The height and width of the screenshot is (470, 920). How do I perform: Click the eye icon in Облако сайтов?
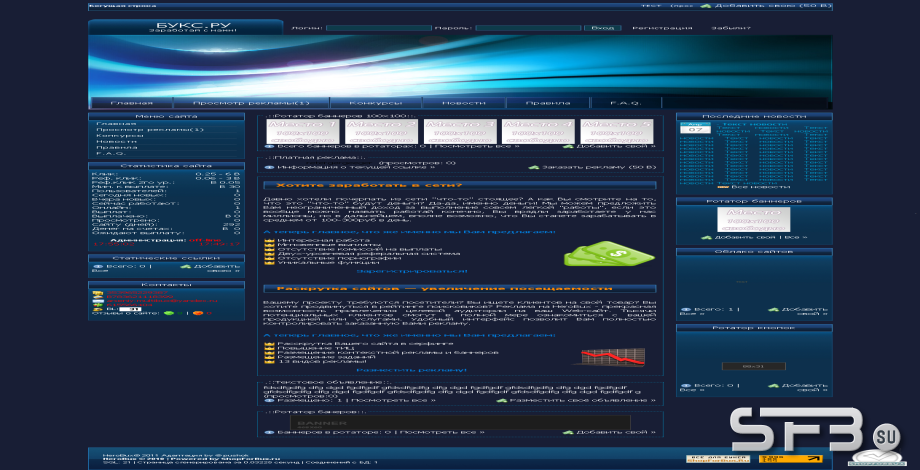click(685, 309)
